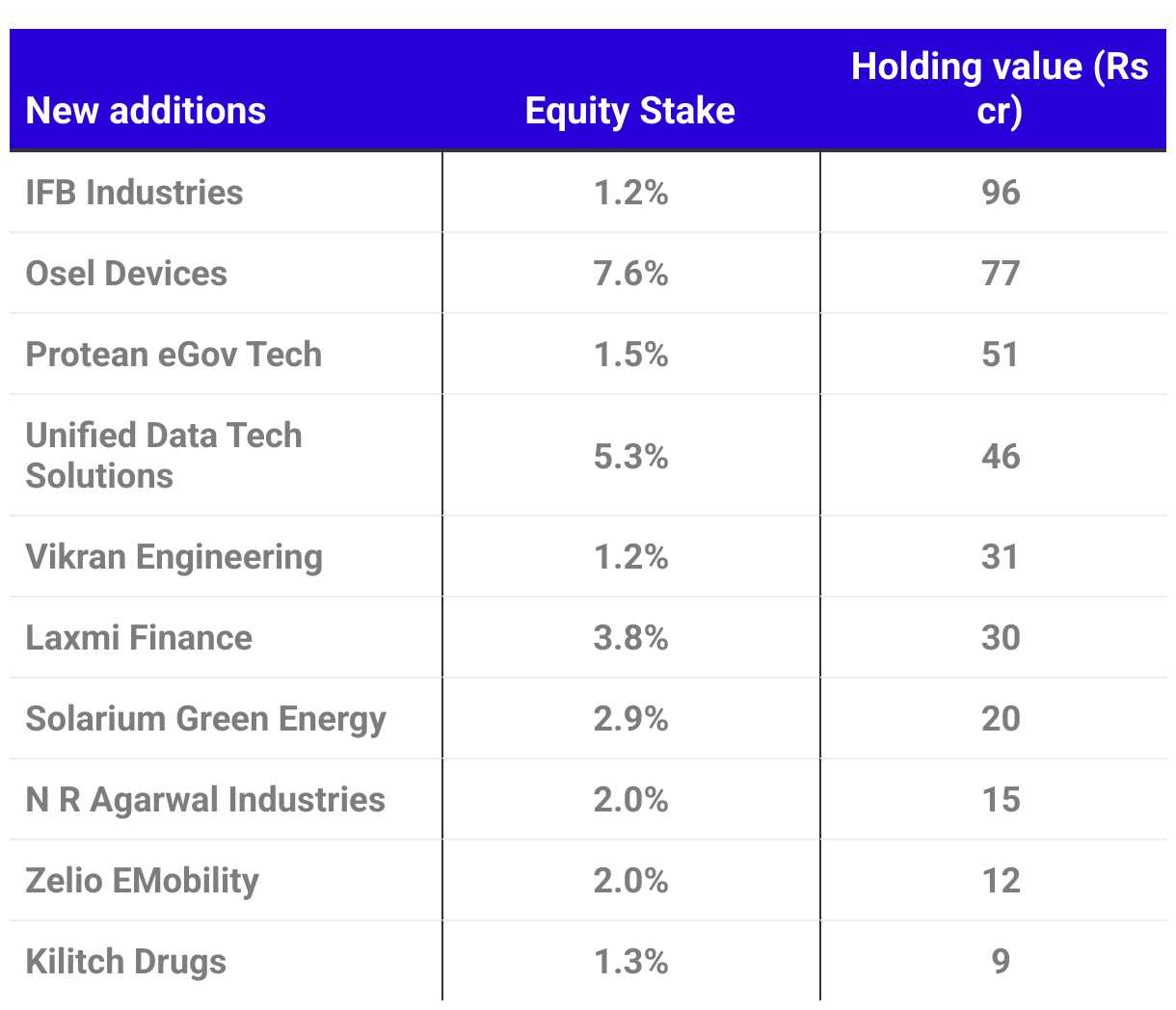Image resolution: width=1176 pixels, height=1010 pixels.
Task: Click the 5.3% equity stake value
Action: (x=631, y=456)
